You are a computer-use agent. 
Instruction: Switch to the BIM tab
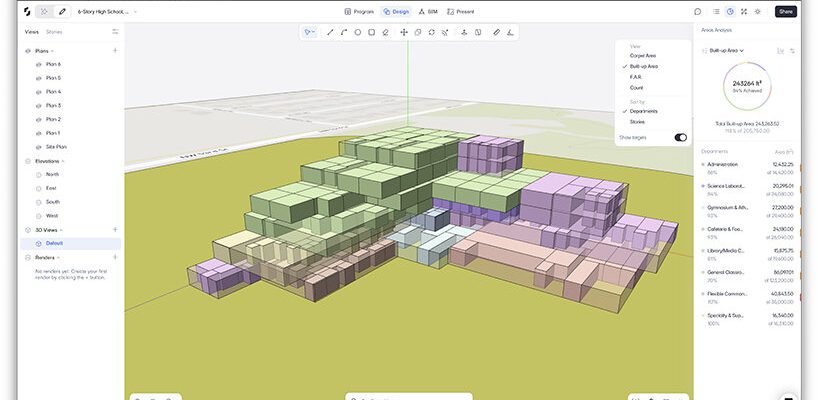[427, 11]
